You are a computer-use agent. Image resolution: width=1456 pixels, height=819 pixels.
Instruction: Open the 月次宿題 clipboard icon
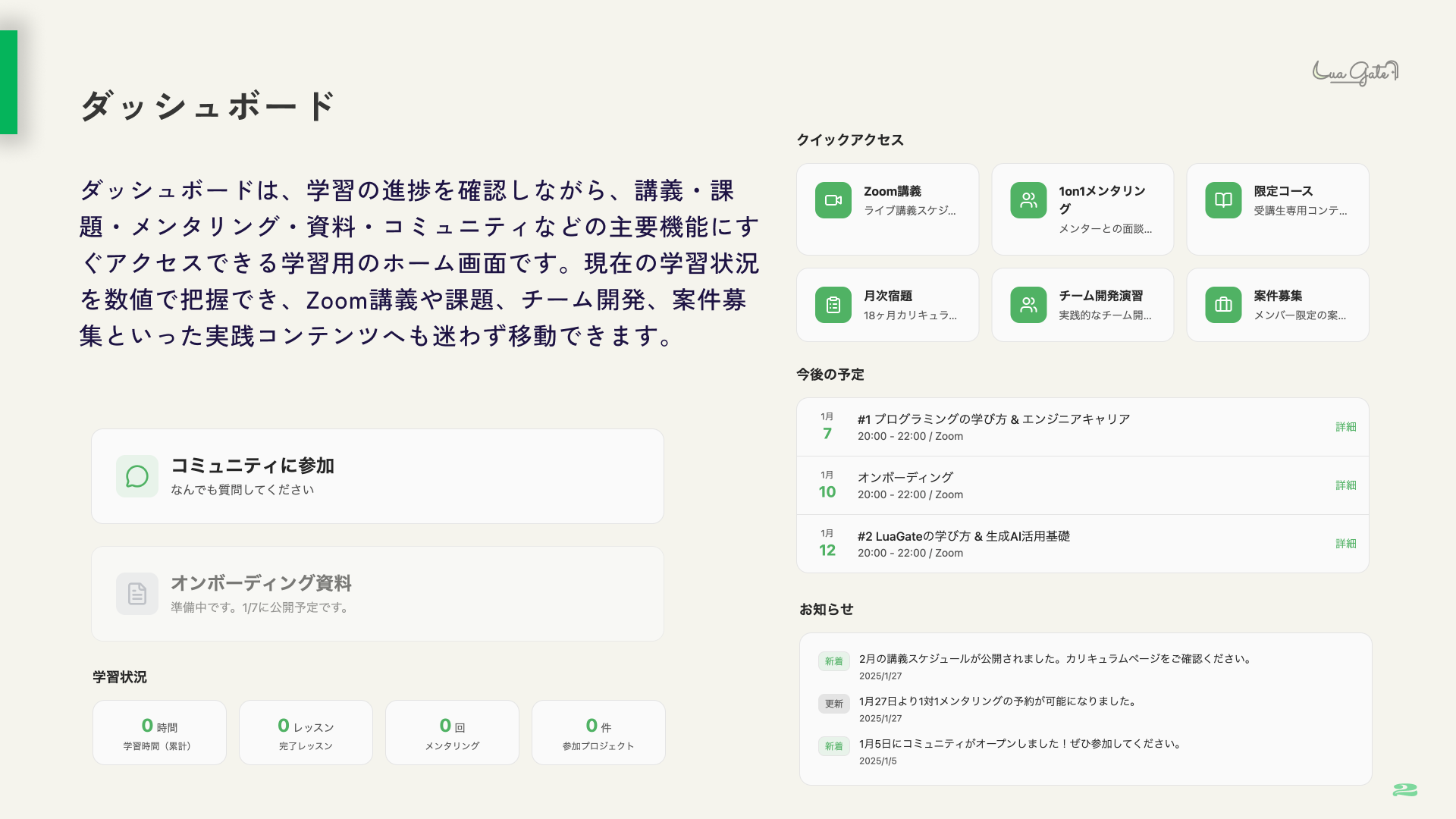[833, 305]
